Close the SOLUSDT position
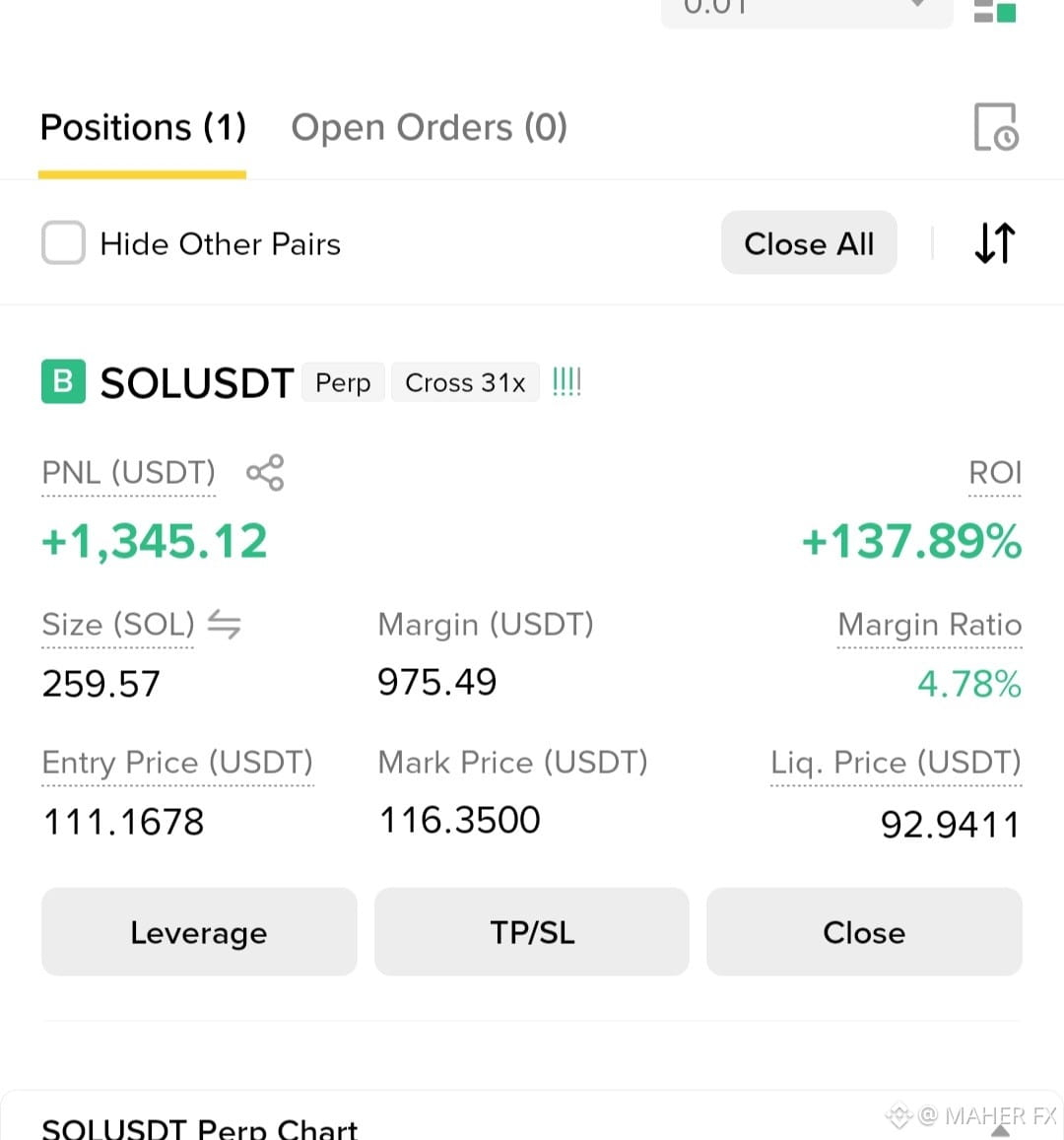1064x1140 pixels. 864,932
